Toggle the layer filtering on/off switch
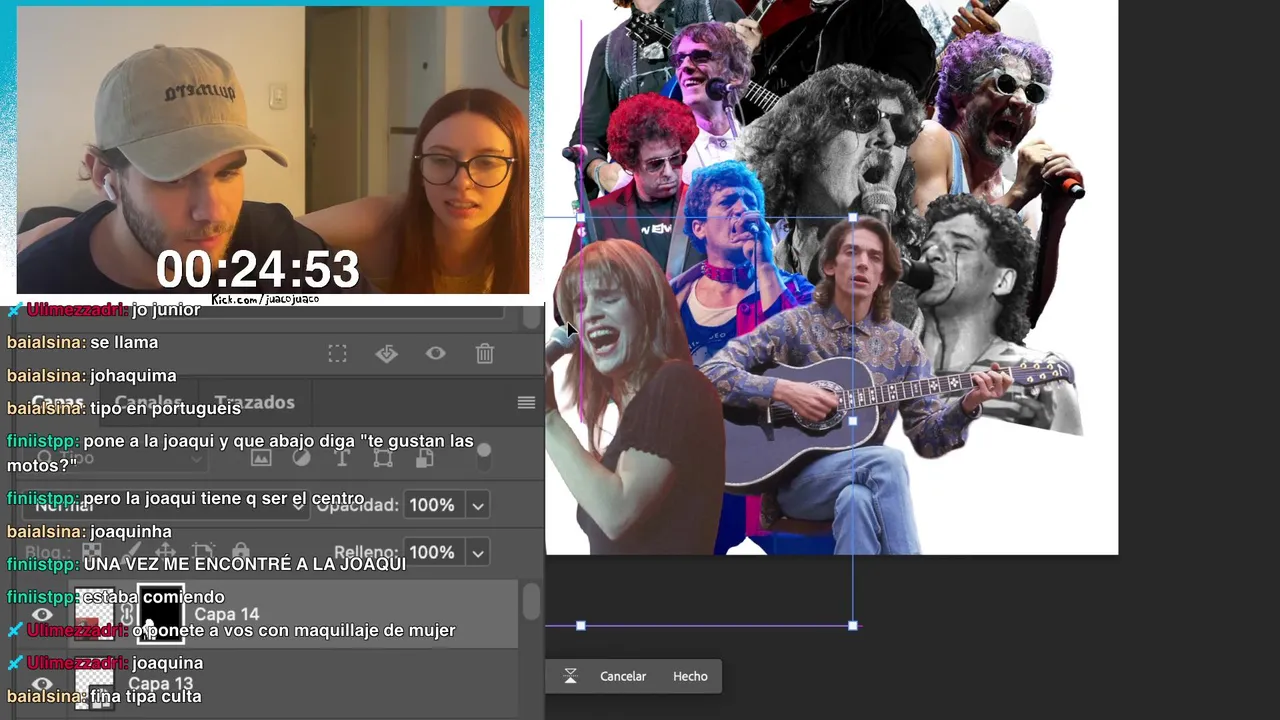The width and height of the screenshot is (1280, 720). coord(484,457)
